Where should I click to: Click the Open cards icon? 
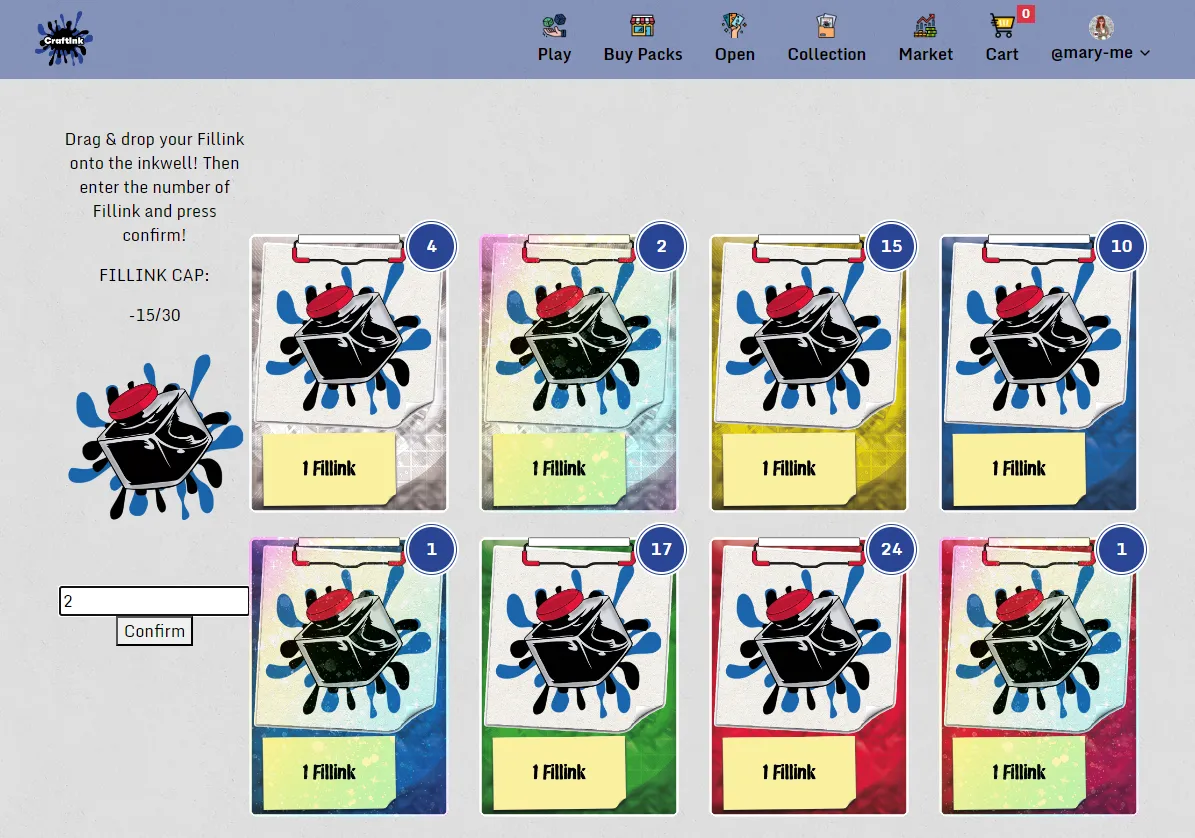tap(734, 26)
